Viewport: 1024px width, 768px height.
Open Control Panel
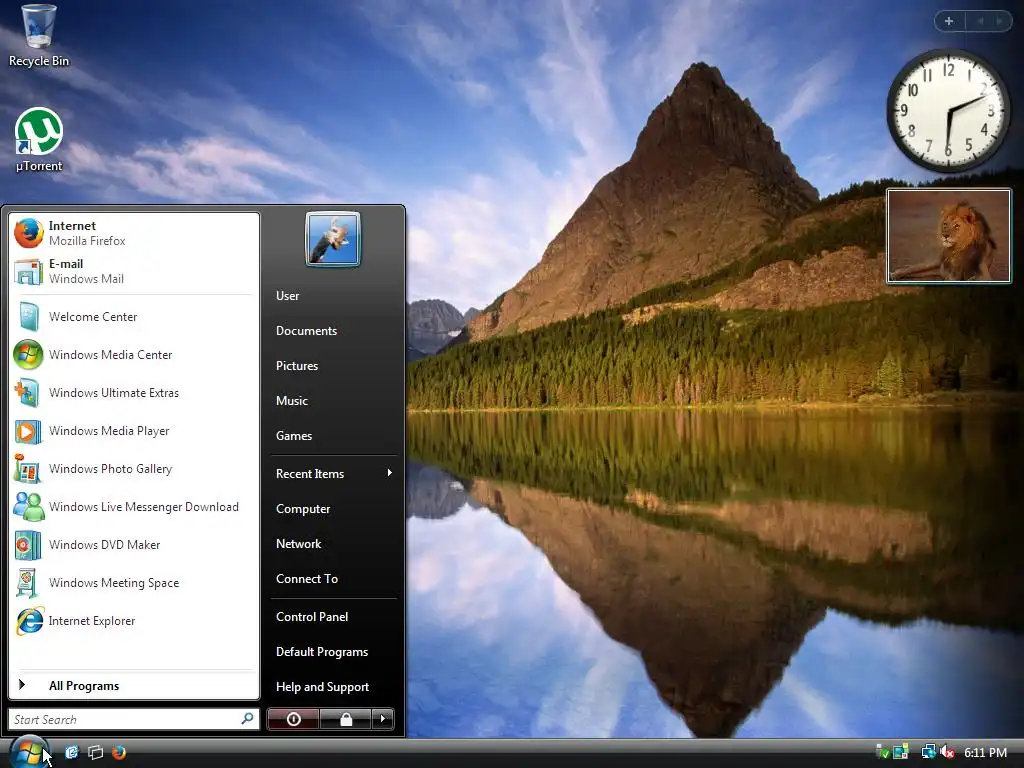tap(334, 616)
